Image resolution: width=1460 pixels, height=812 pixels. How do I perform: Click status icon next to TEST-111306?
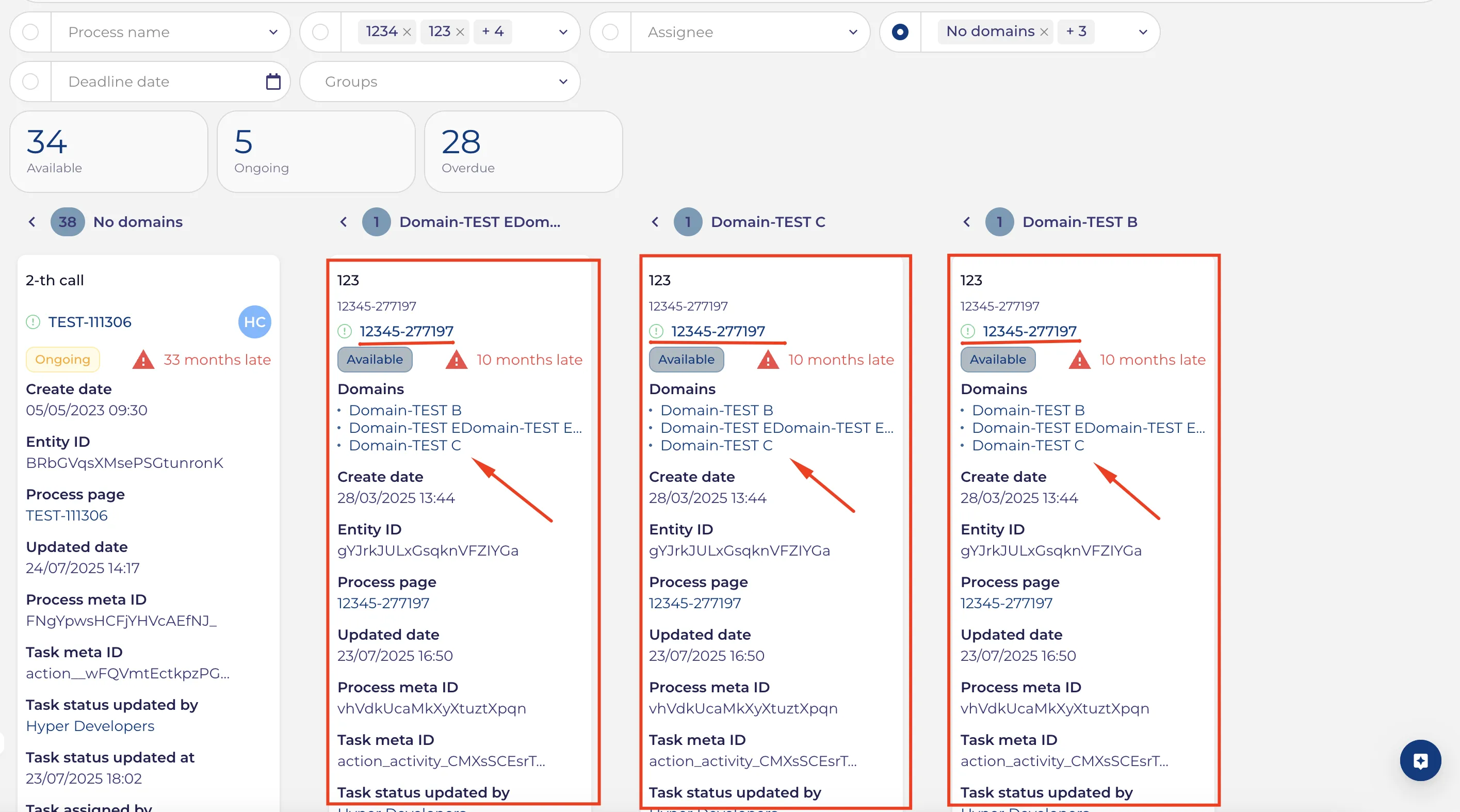pos(33,322)
